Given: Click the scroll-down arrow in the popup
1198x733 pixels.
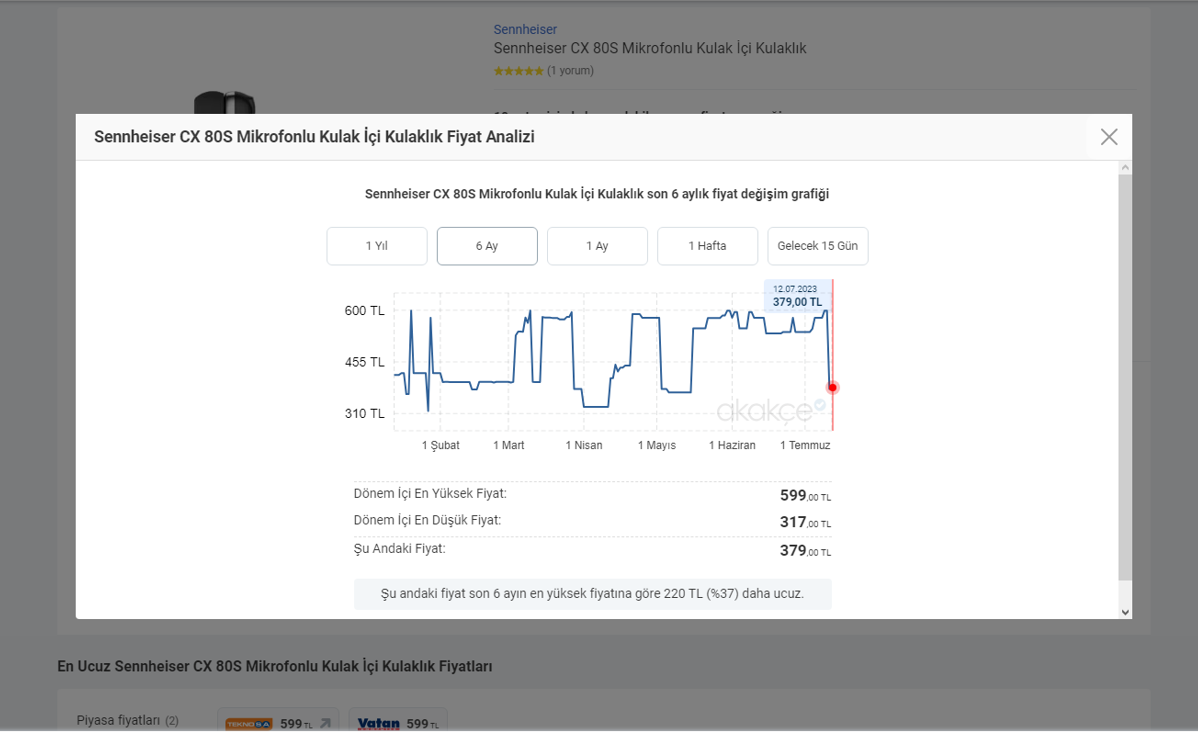Looking at the screenshot, I should [1125, 612].
